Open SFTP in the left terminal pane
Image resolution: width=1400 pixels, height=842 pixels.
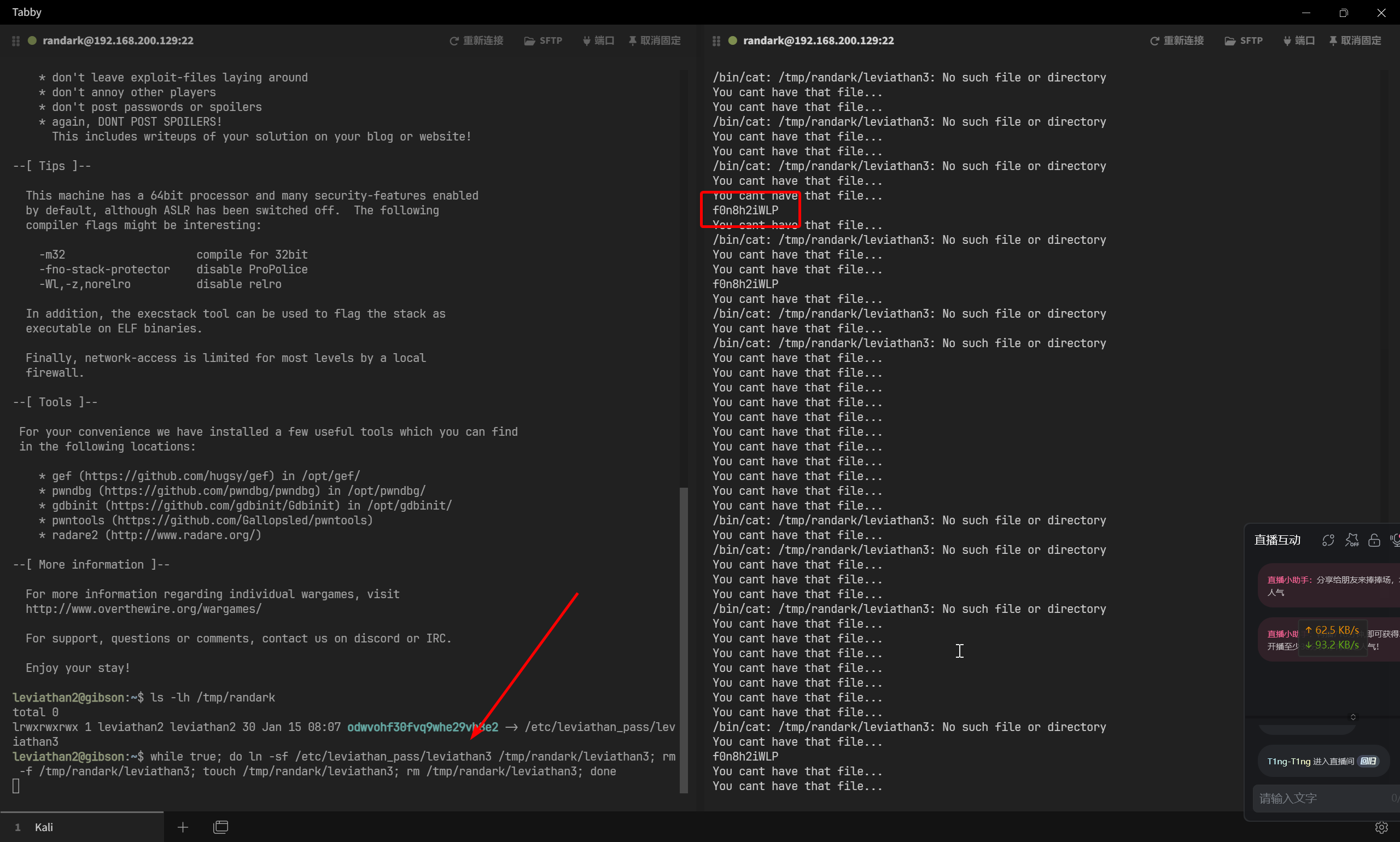(x=543, y=41)
